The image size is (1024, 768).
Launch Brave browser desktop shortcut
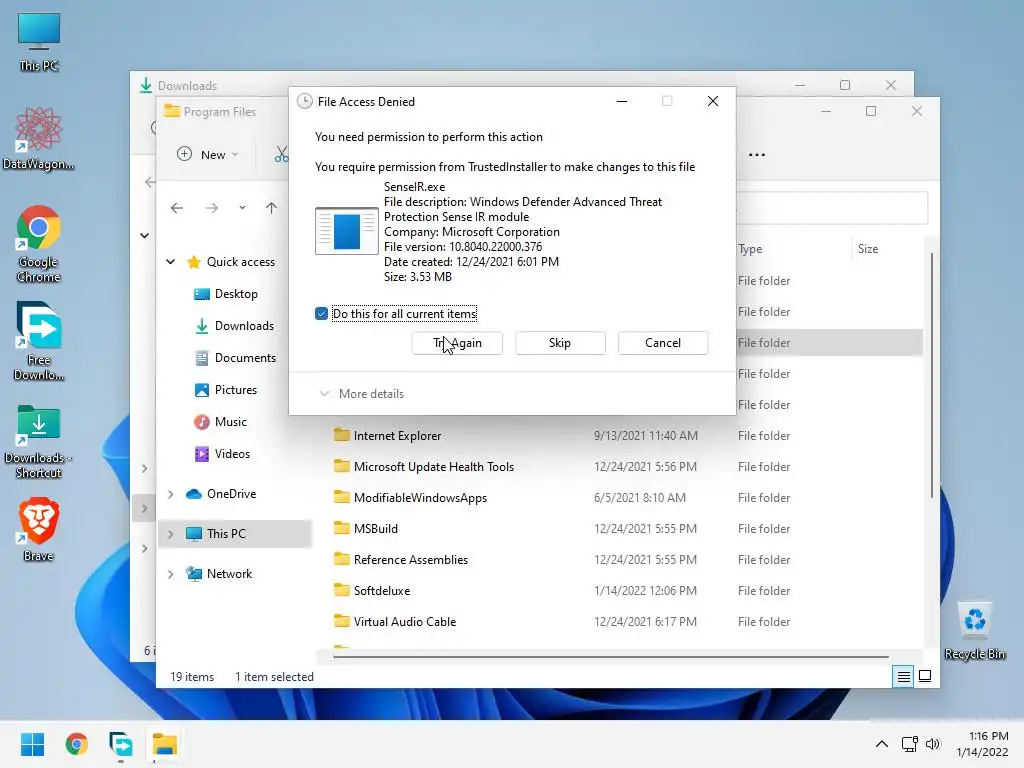coord(39,529)
